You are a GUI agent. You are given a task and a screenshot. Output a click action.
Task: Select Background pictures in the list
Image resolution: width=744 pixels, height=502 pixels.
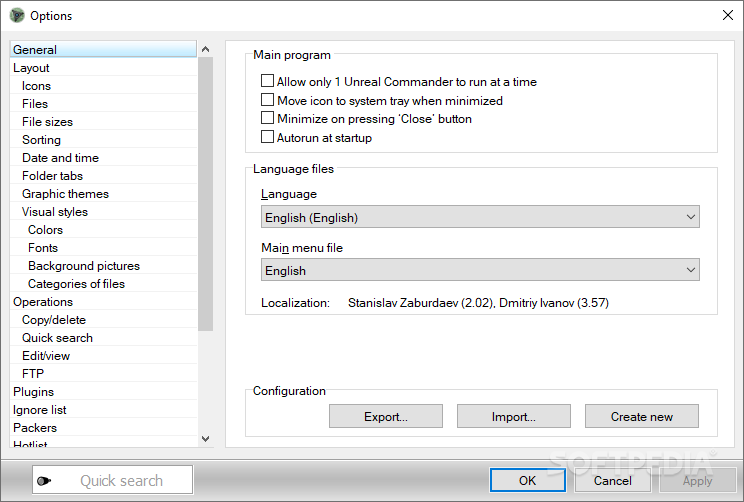click(x=103, y=266)
